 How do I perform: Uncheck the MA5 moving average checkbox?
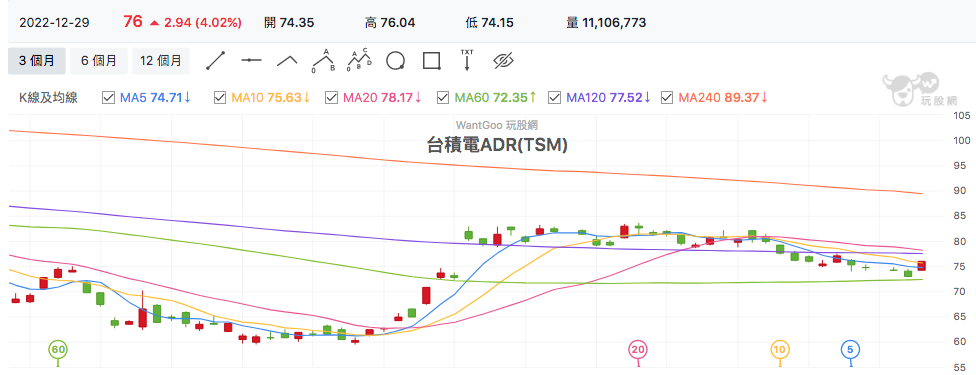click(x=108, y=97)
